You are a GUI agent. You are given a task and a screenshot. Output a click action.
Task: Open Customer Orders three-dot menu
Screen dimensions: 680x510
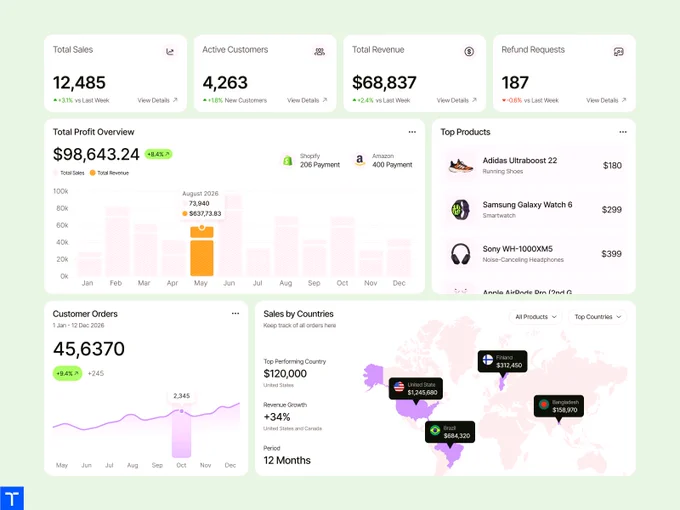pos(235,313)
